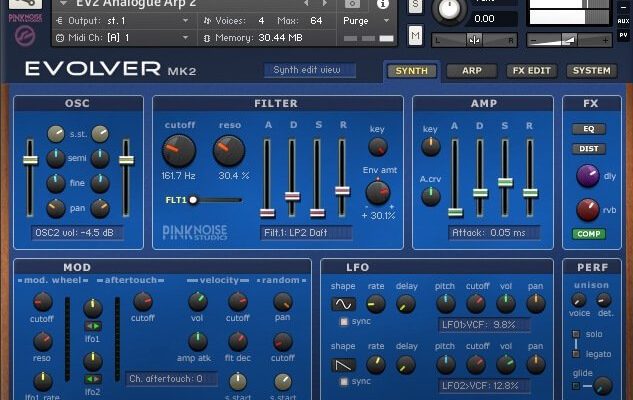Click the camera snapshot icon
633x400 pixels.
pos(351,4)
